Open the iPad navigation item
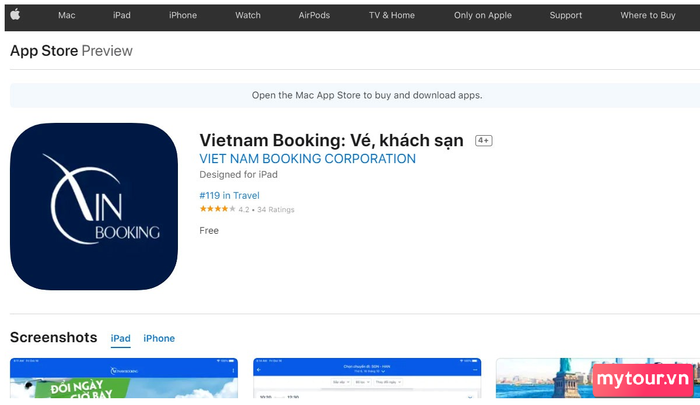This screenshot has width=700, height=405. (121, 15)
